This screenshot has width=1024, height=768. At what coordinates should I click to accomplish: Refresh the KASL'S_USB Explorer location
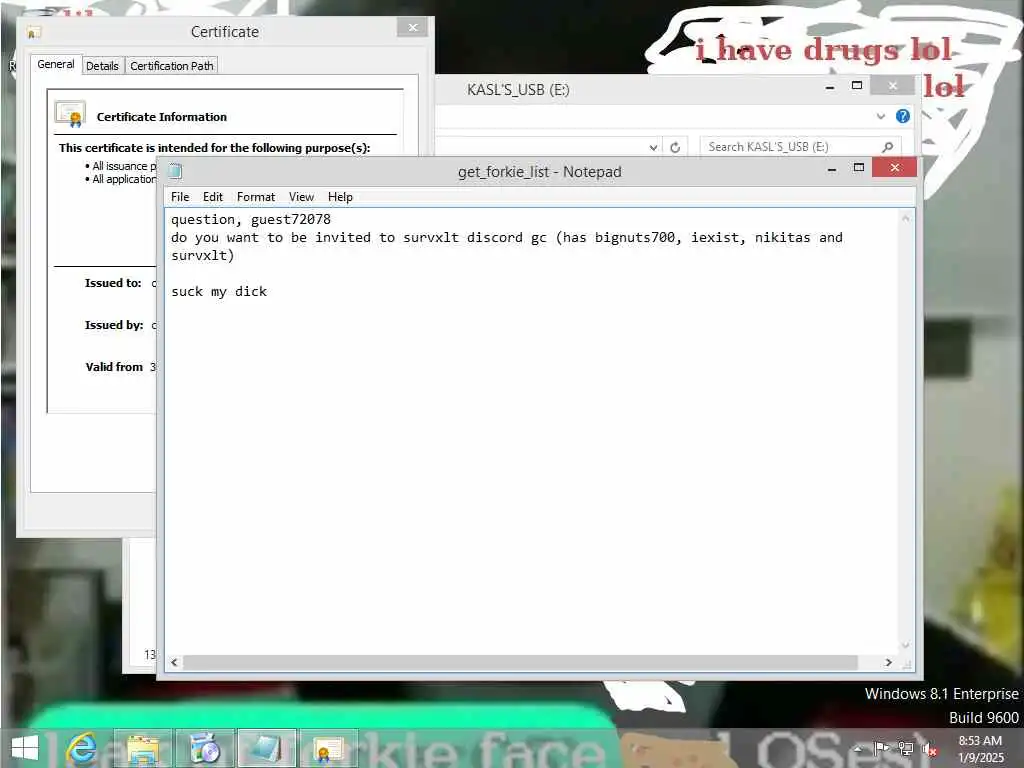click(675, 147)
